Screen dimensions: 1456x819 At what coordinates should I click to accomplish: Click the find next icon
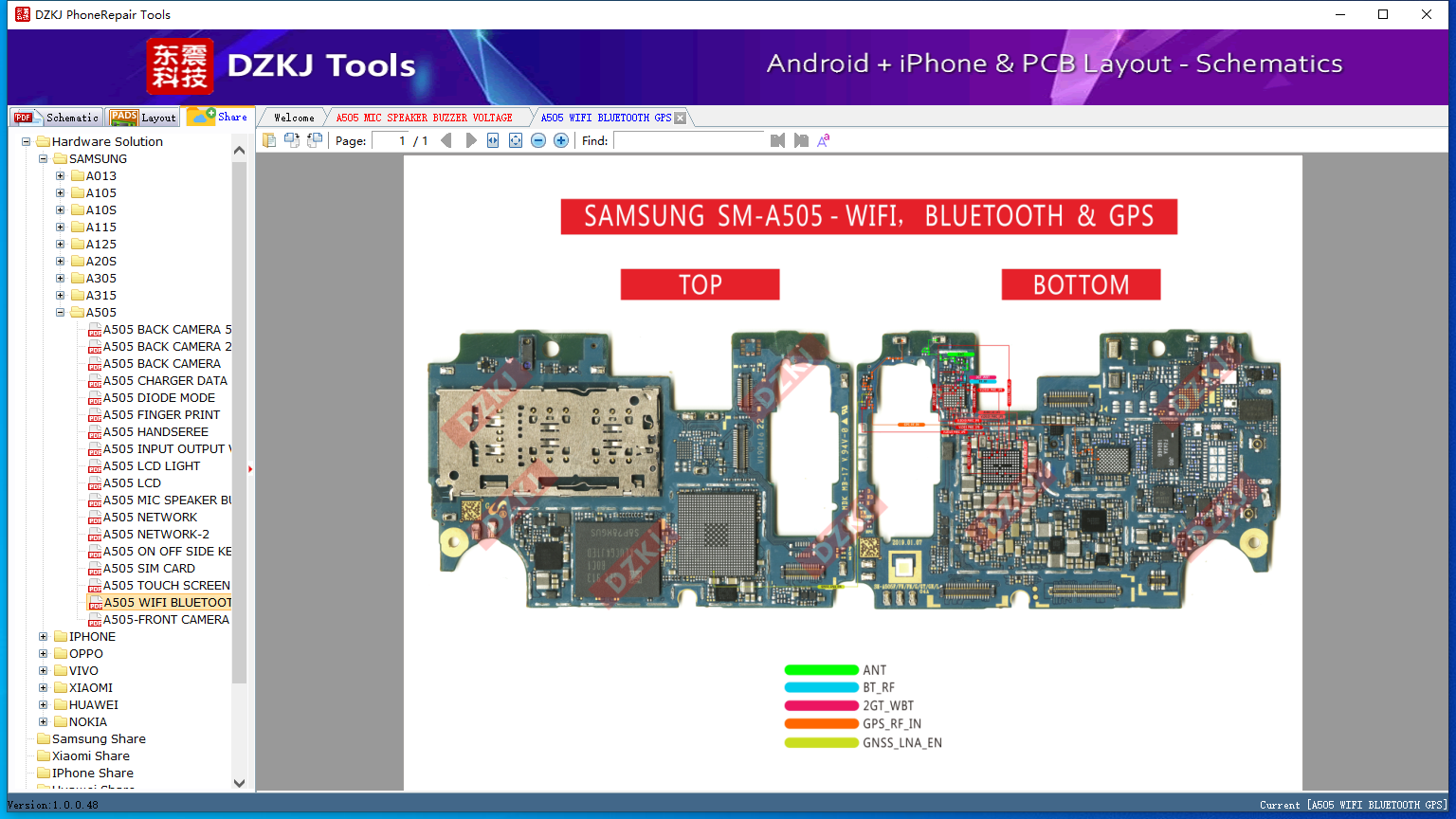(801, 140)
